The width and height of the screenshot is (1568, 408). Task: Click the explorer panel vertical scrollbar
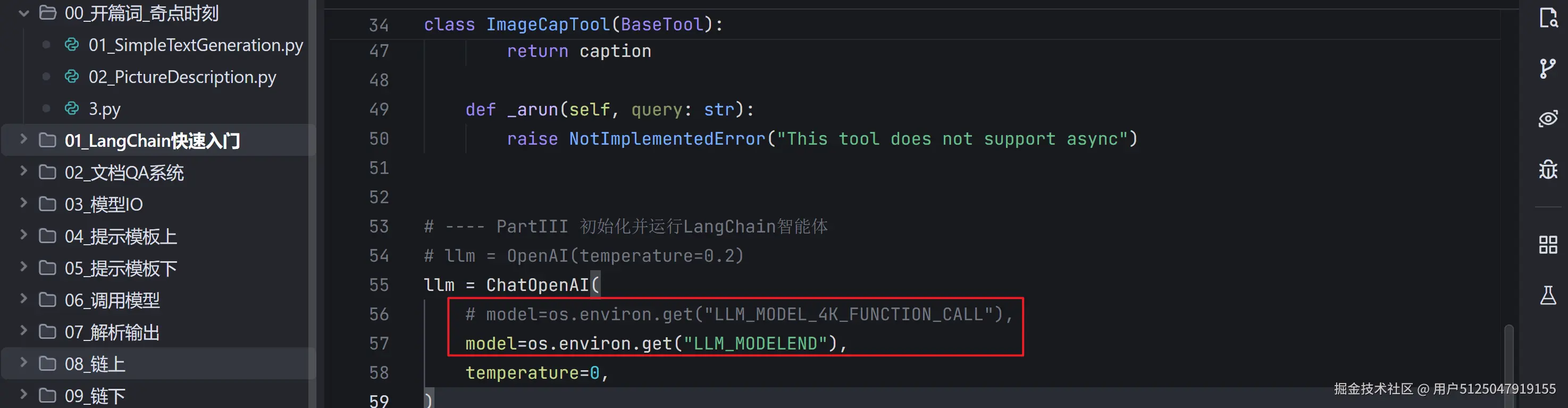312,204
